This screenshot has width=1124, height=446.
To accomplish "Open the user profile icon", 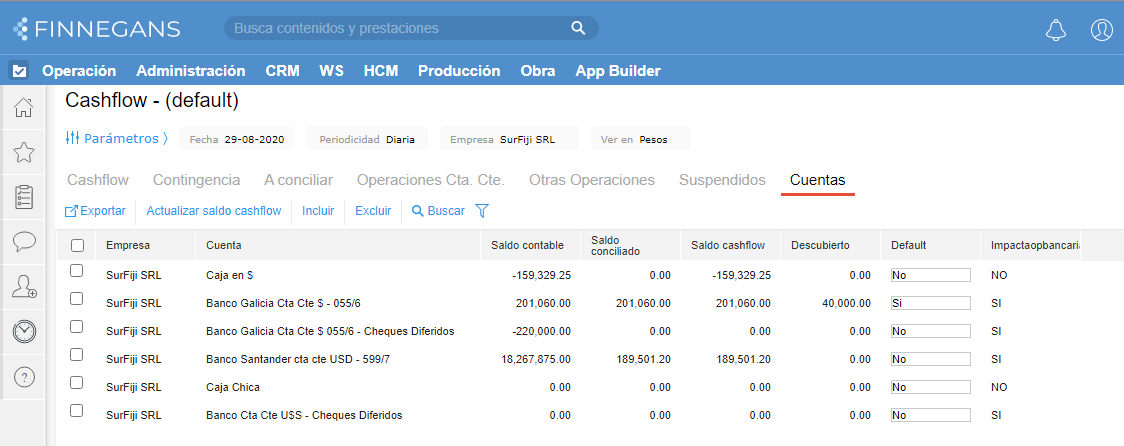I will click(x=1101, y=30).
